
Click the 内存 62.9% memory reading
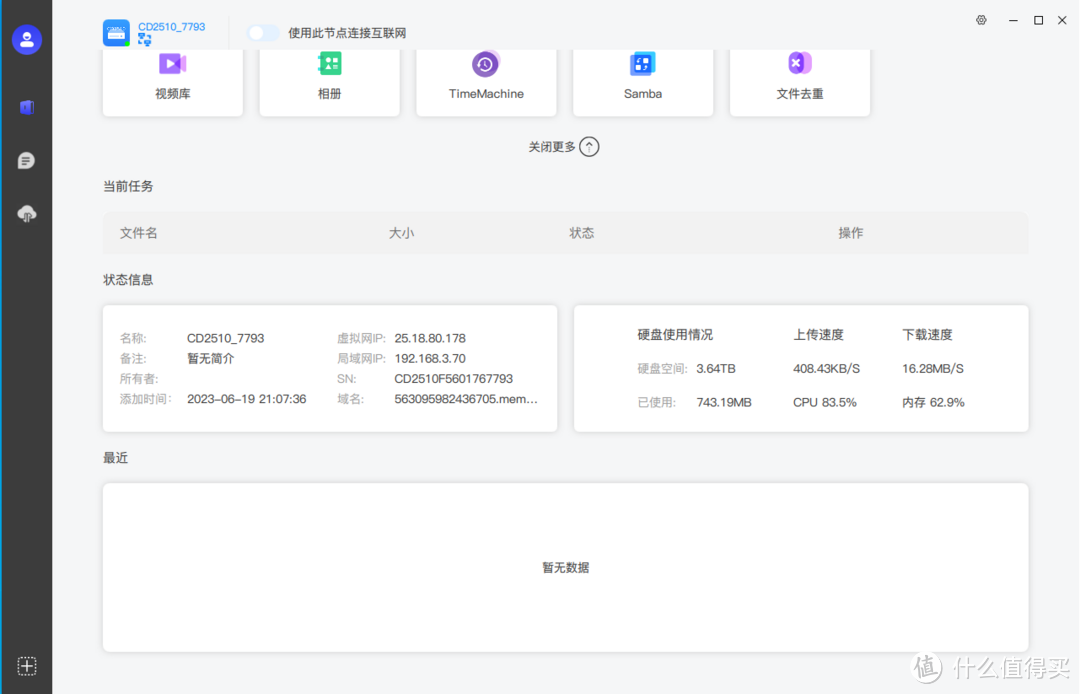(933, 402)
